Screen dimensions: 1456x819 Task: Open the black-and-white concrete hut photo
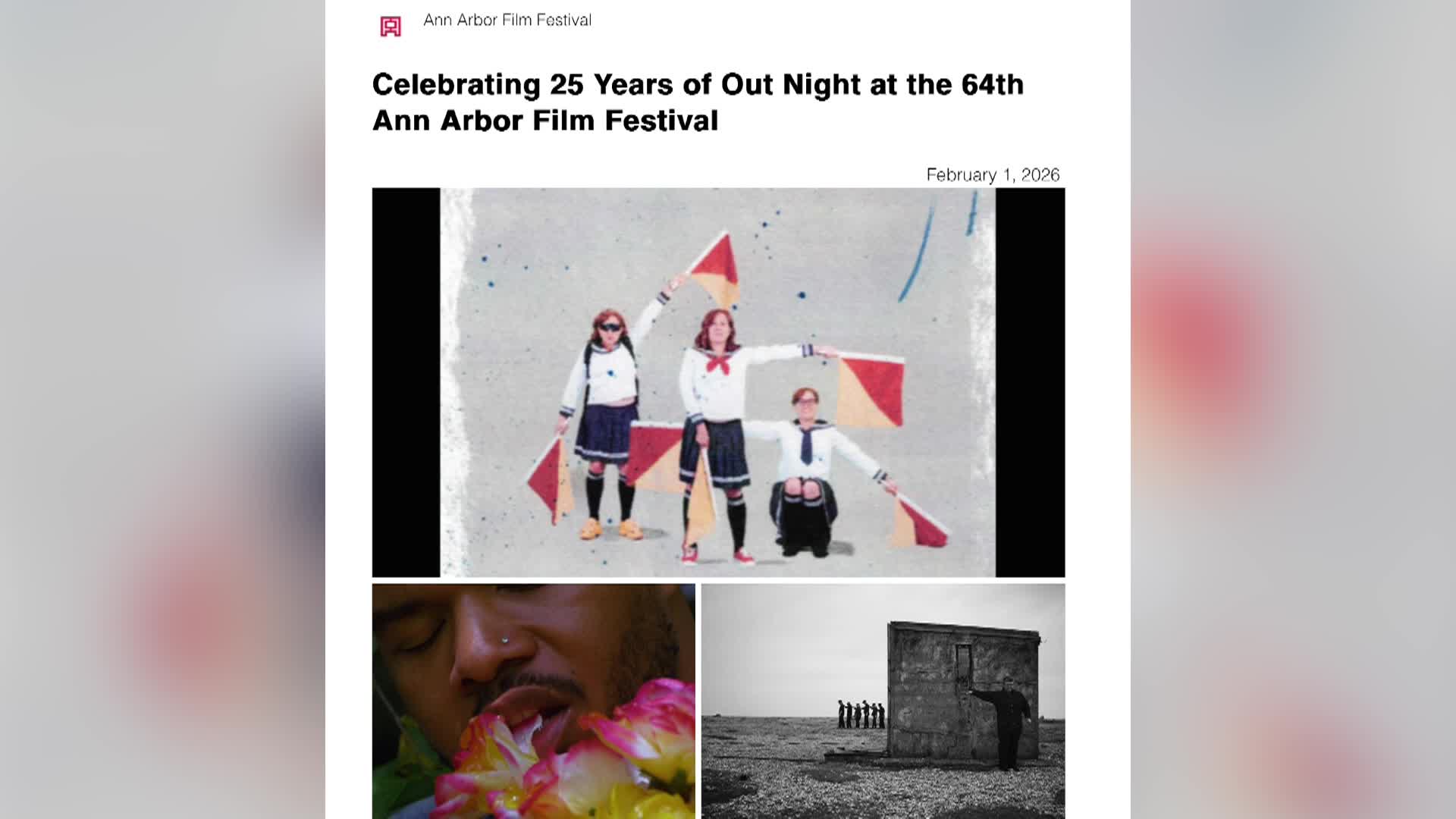883,701
